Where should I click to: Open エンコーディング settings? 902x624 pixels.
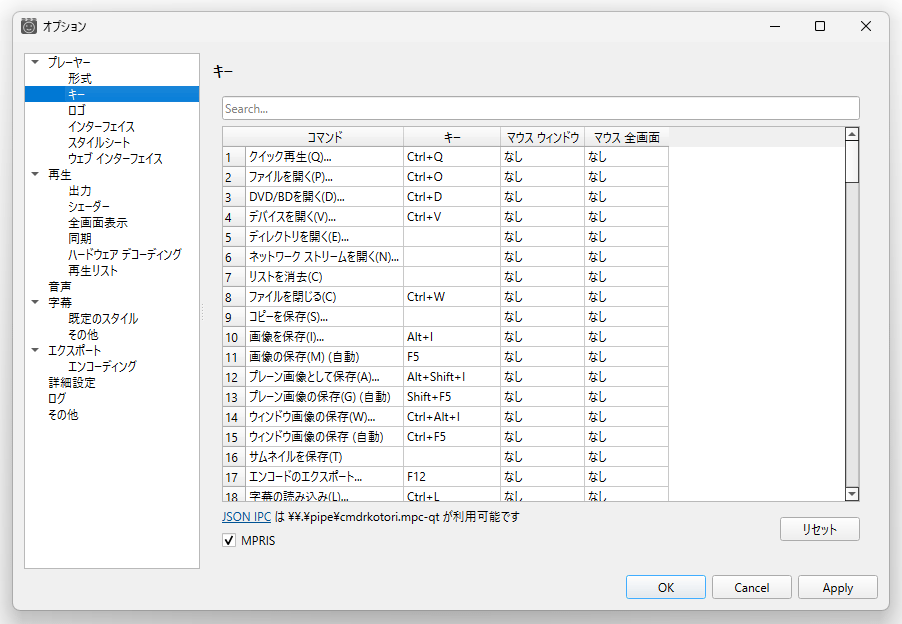(x=102, y=366)
